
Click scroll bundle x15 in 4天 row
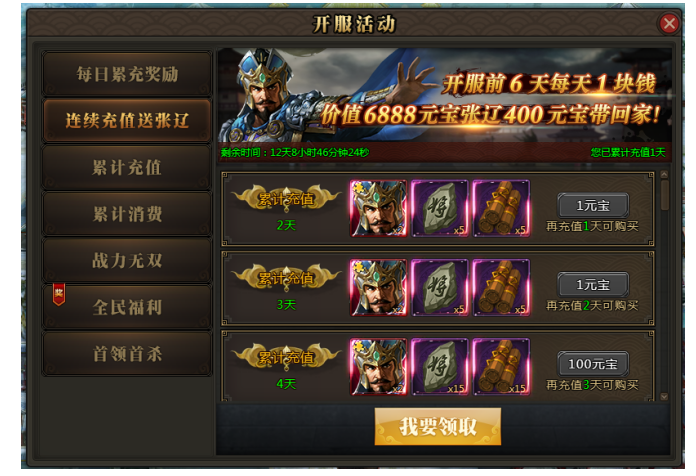(501, 367)
